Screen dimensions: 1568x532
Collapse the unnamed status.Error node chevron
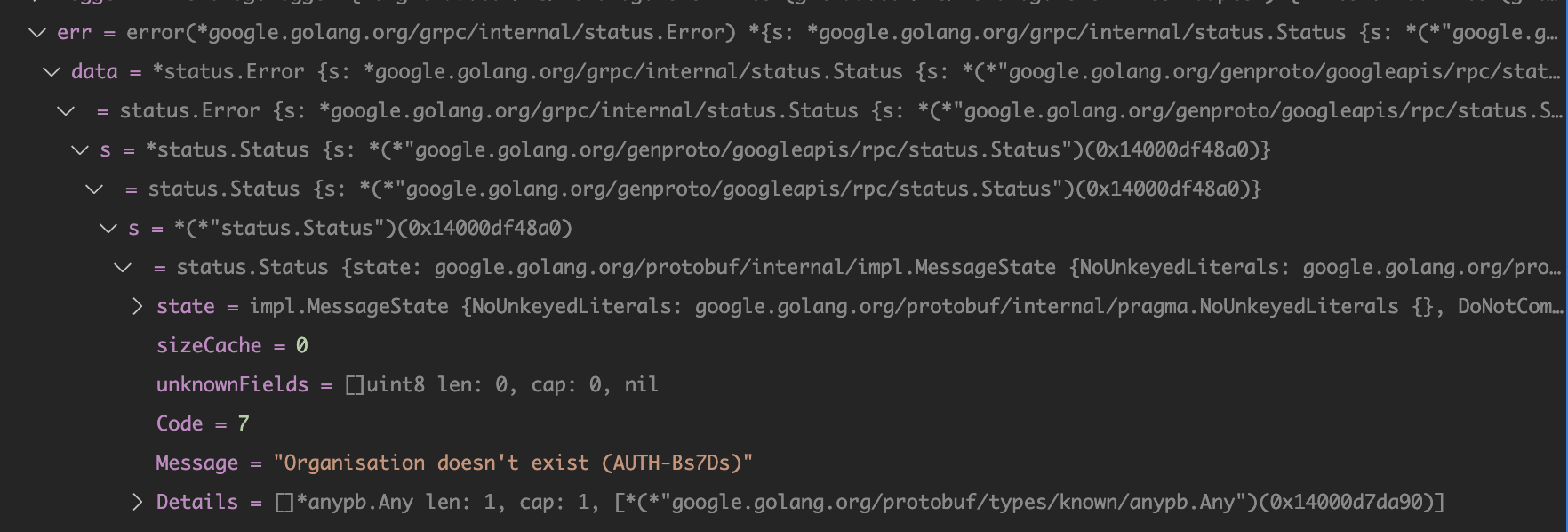point(66,111)
